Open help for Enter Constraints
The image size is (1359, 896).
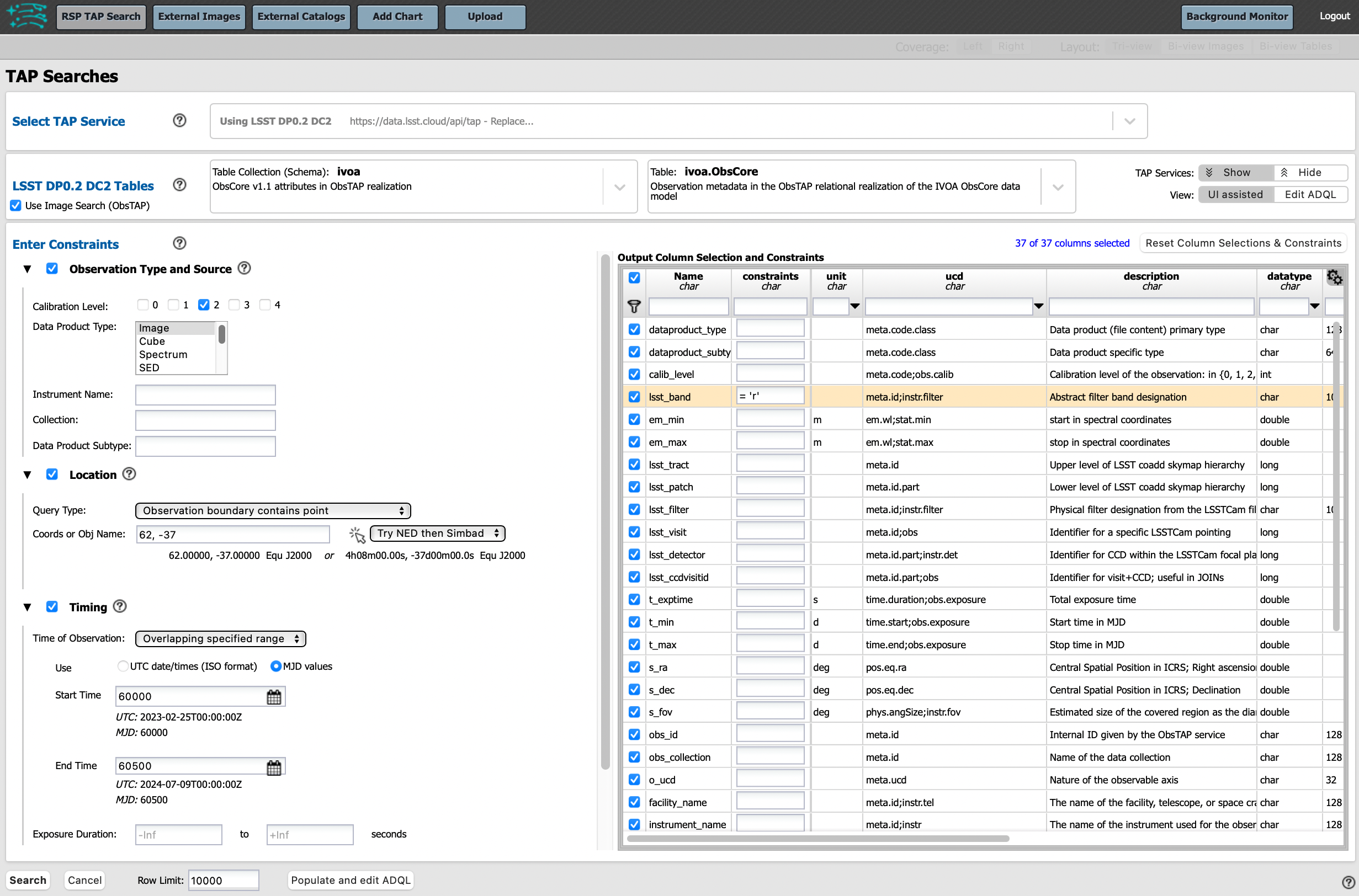(x=179, y=243)
